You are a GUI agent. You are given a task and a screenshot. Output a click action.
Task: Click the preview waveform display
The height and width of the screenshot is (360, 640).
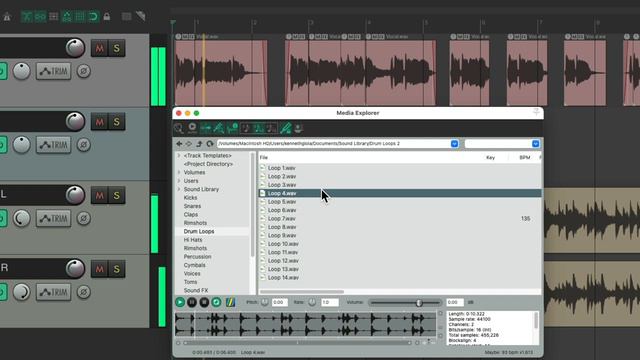(x=306, y=324)
